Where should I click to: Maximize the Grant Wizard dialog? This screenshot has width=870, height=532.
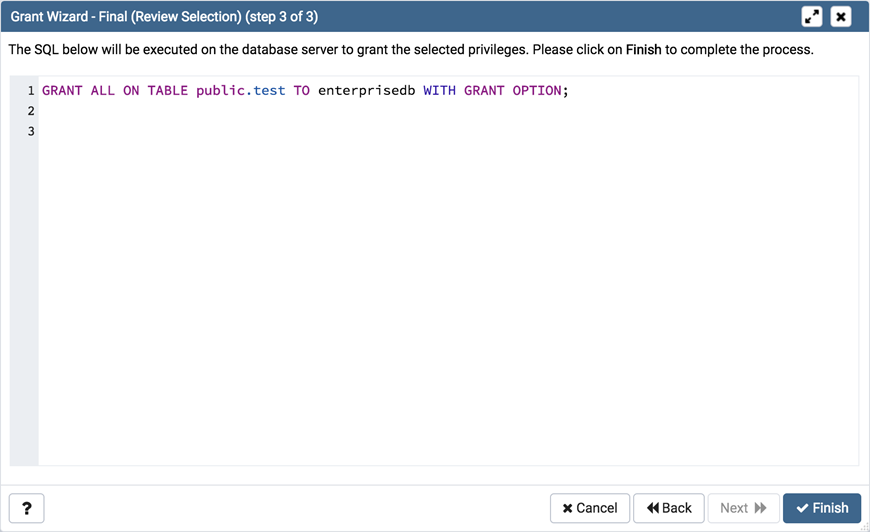point(812,17)
